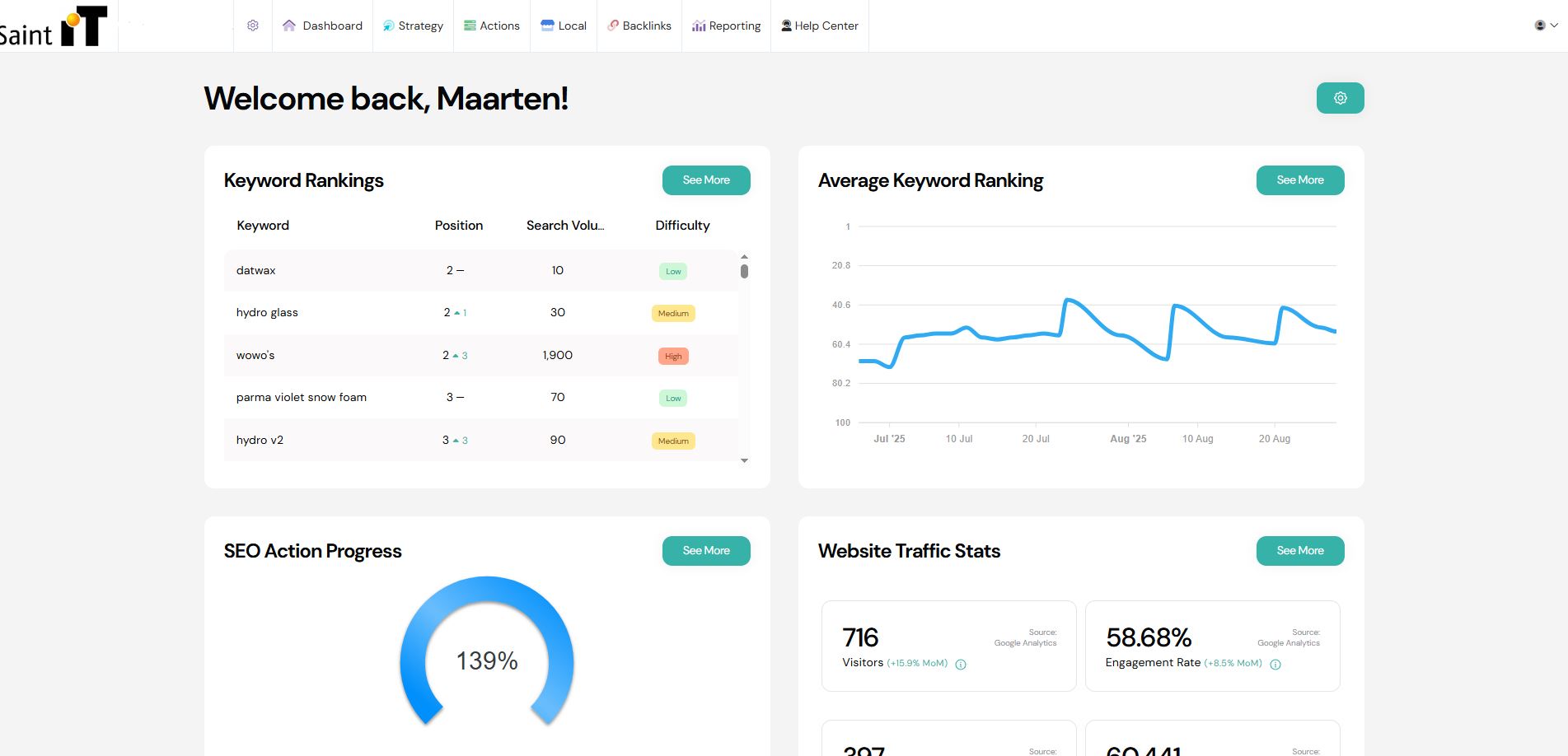Select the 'wowo's' keyword row

pyautogui.click(x=480, y=355)
